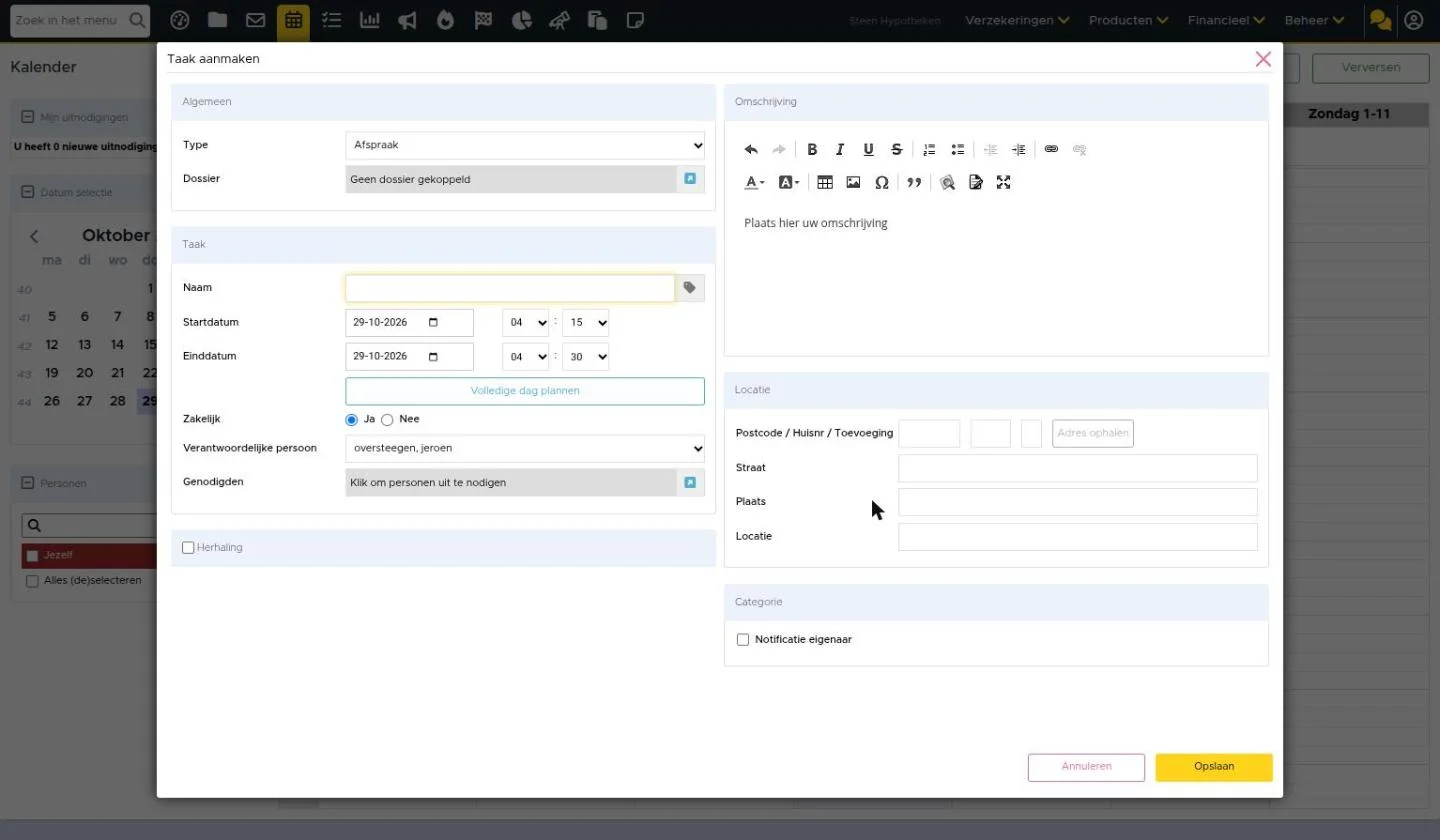Select Ja for Zakelijk
The image size is (1440, 840).
[351, 420]
